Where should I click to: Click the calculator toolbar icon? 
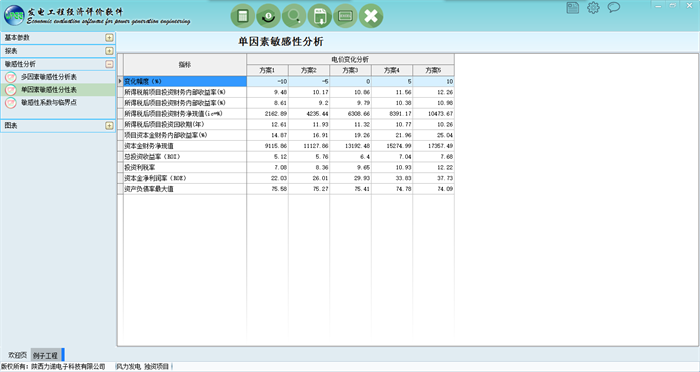pyautogui.click(x=242, y=17)
